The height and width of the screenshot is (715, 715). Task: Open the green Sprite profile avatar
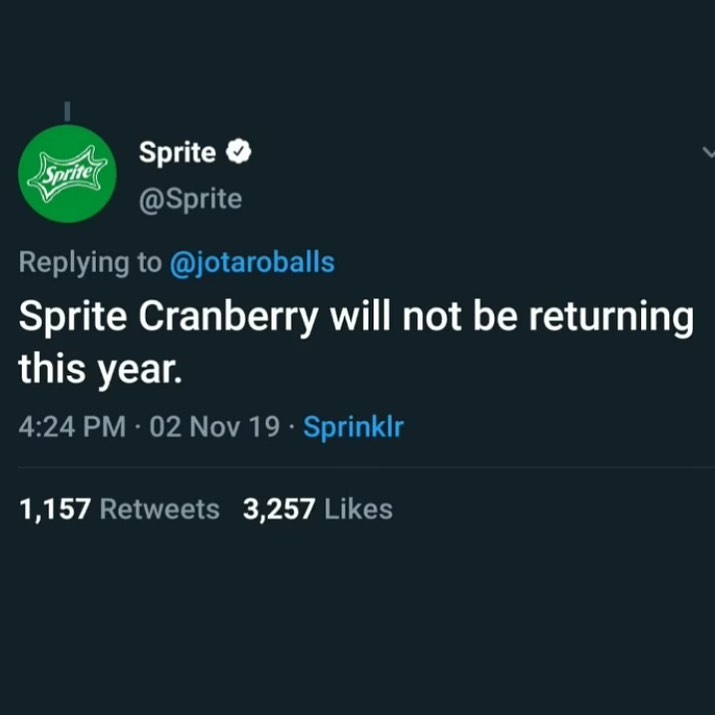pos(67,174)
